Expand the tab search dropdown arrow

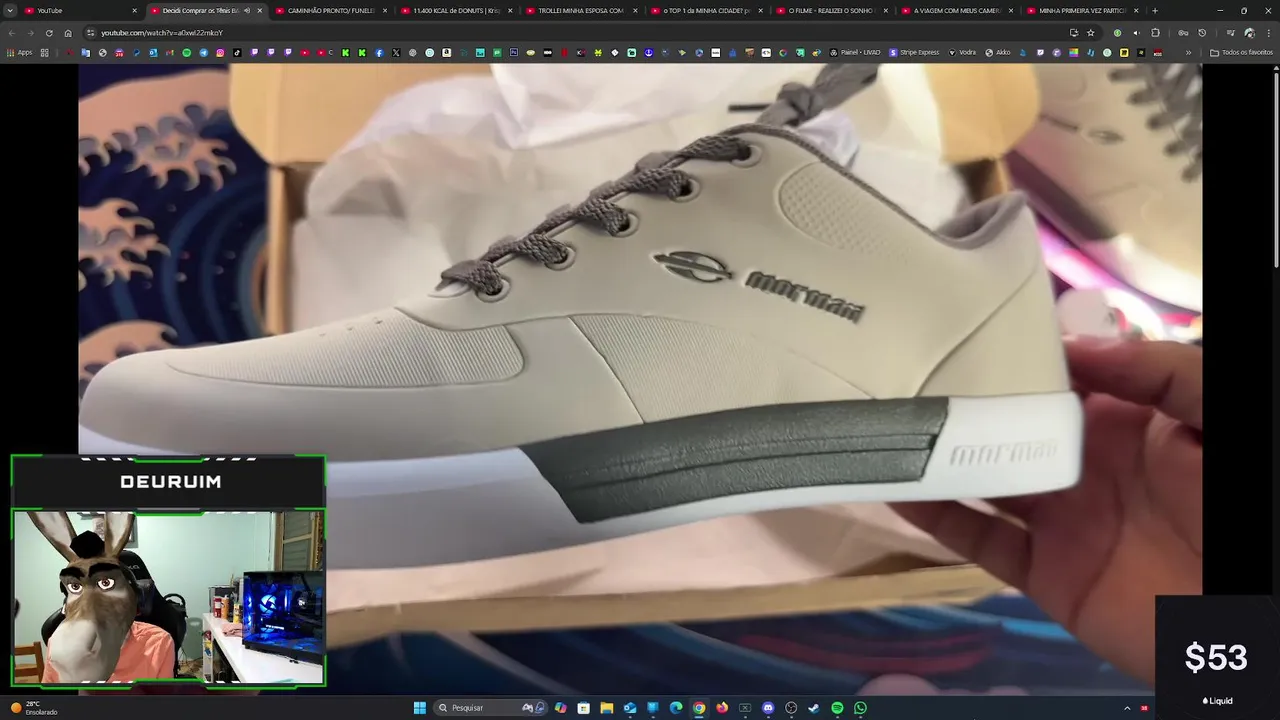point(11,10)
